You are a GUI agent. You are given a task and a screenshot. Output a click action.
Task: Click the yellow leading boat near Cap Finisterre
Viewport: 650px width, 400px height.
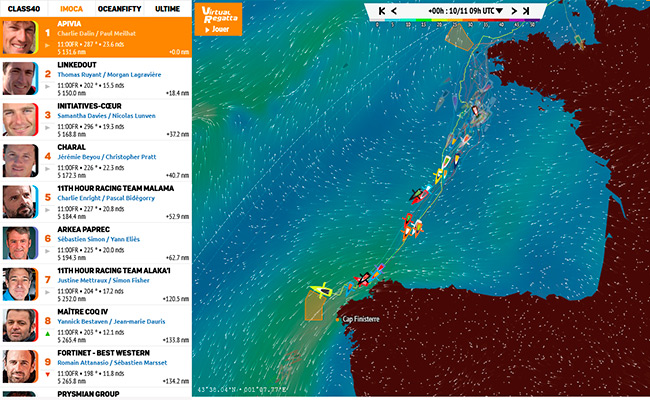tap(320, 291)
